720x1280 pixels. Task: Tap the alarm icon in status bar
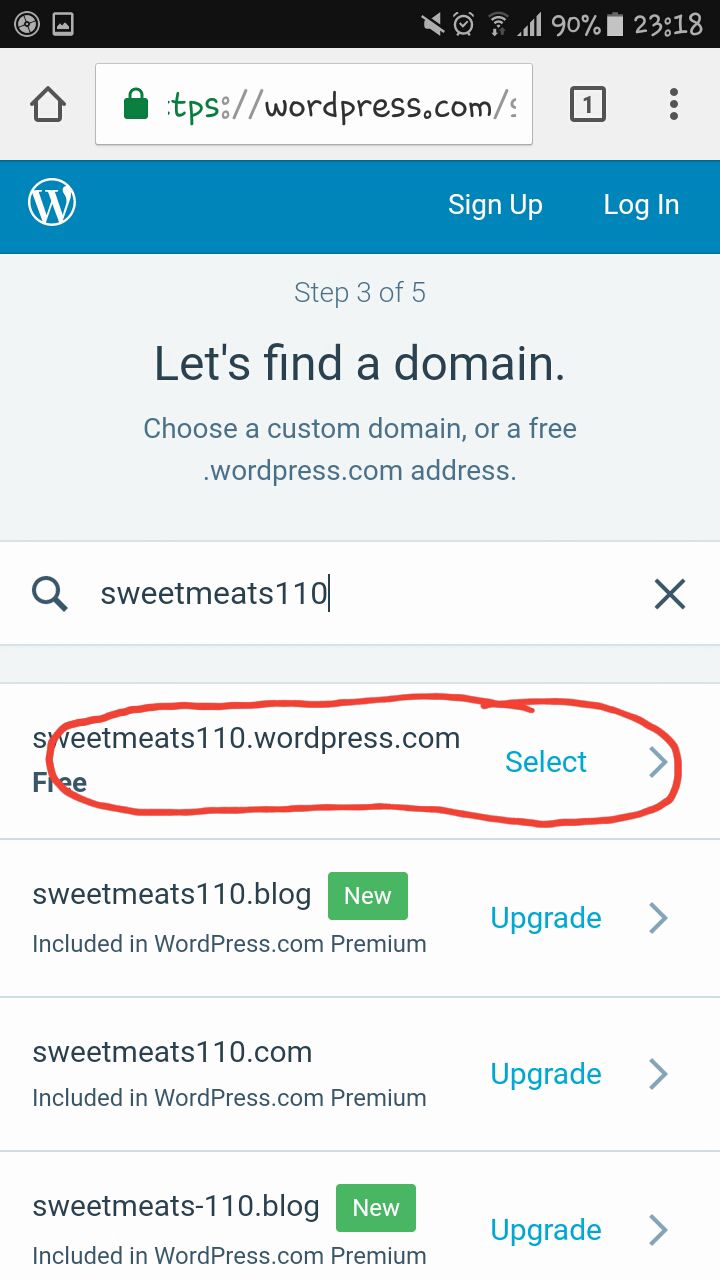(x=463, y=24)
